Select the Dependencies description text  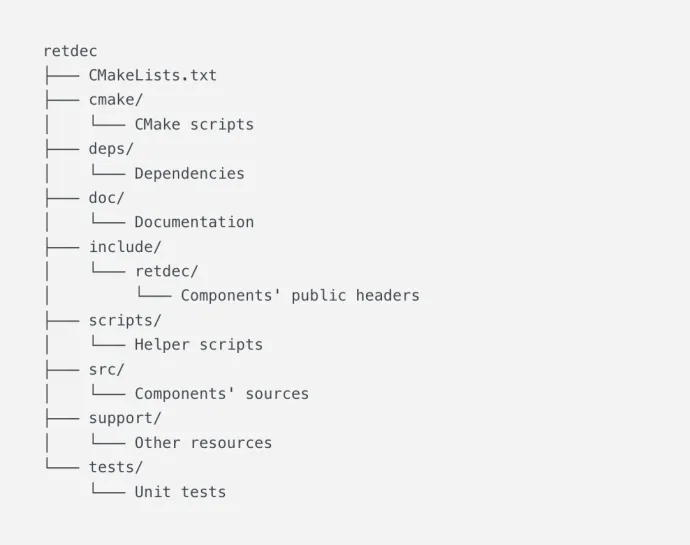(x=189, y=173)
